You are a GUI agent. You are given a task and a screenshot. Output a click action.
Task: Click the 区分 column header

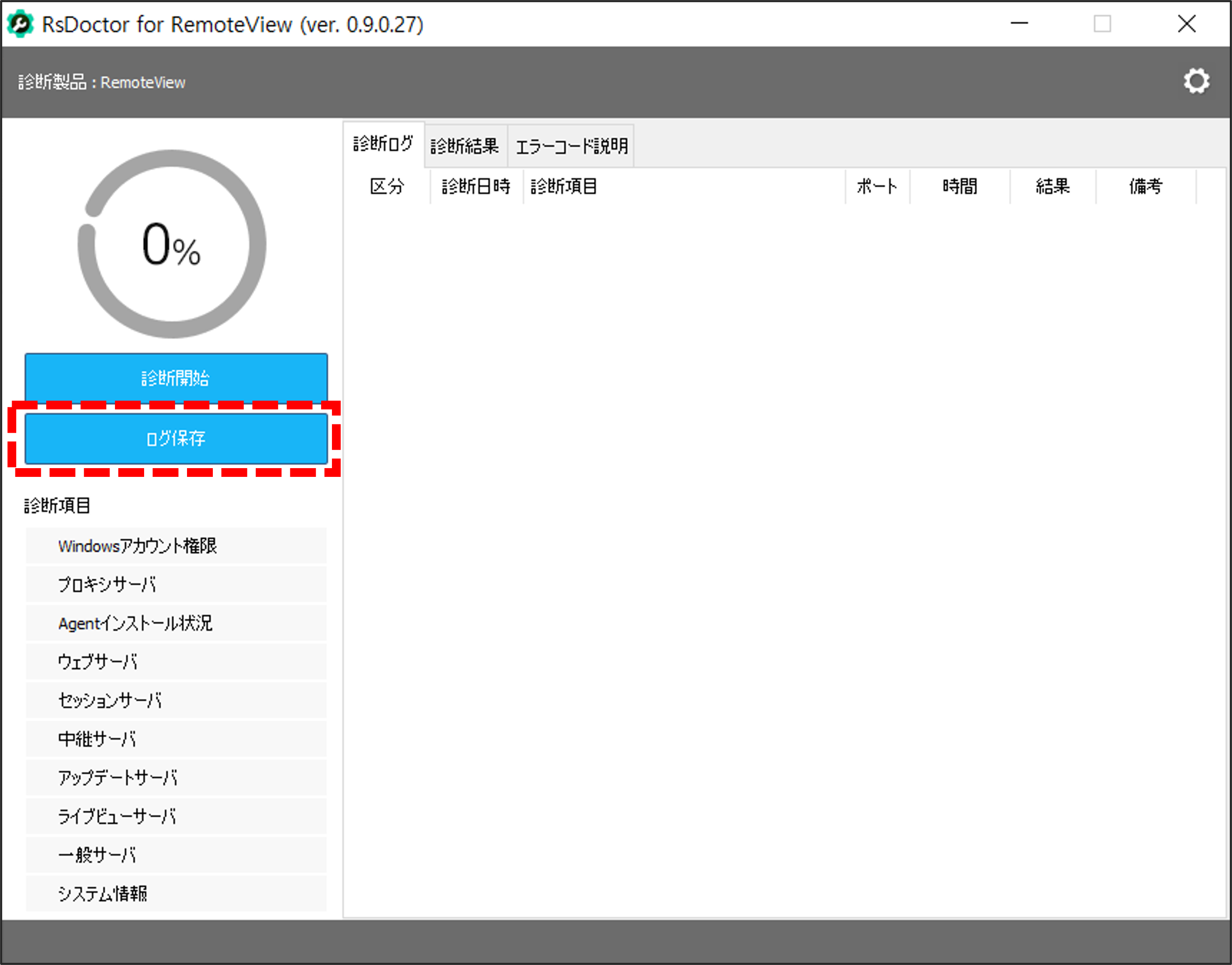click(x=387, y=186)
